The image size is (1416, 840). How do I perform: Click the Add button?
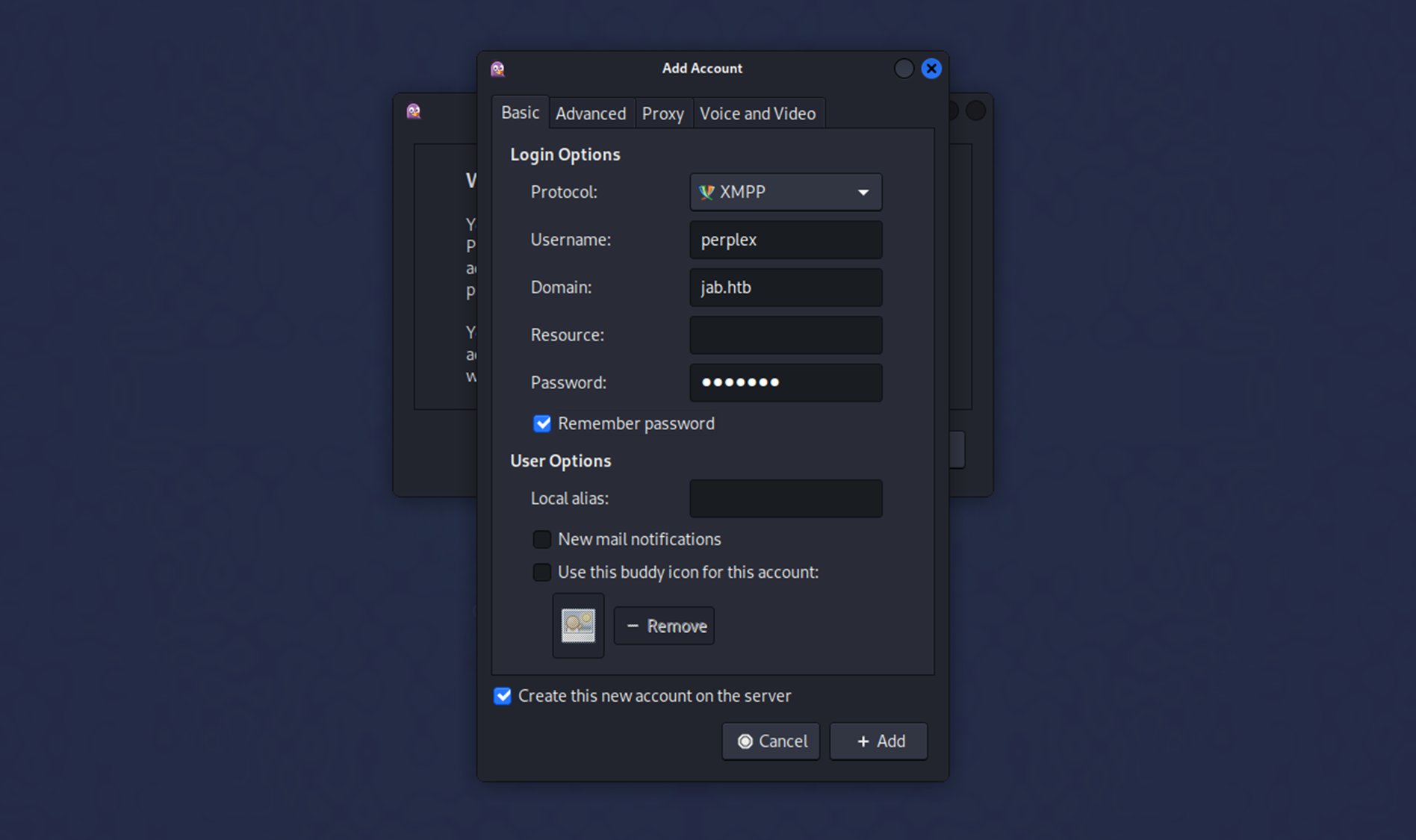(x=879, y=741)
